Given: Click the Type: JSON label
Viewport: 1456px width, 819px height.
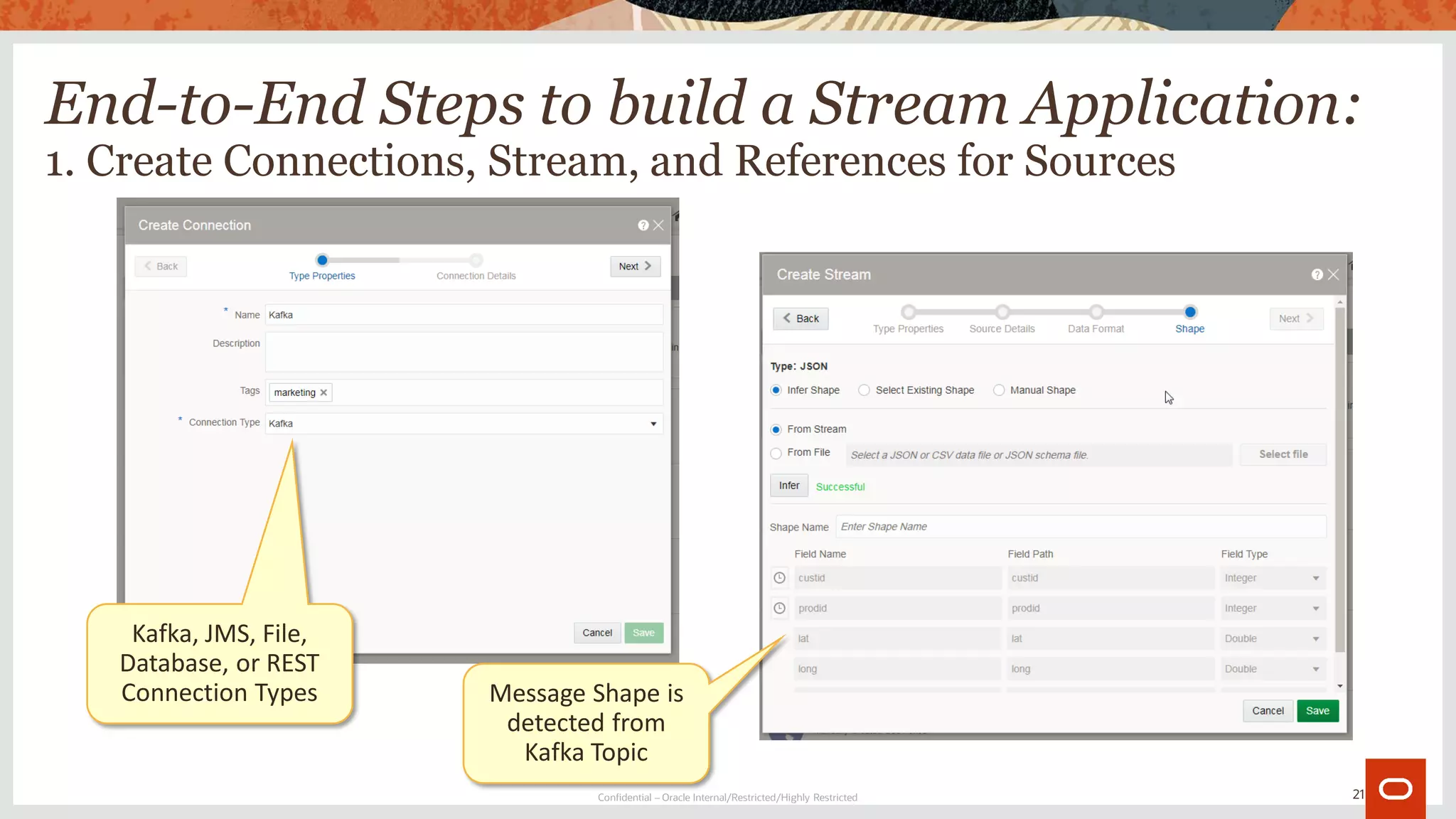Looking at the screenshot, I should (x=798, y=366).
